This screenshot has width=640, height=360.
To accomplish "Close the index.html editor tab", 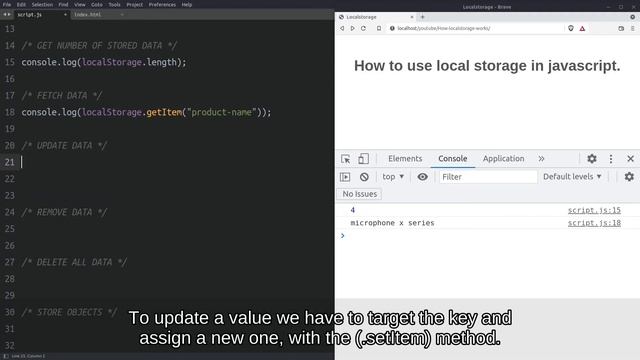I will point(122,15).
